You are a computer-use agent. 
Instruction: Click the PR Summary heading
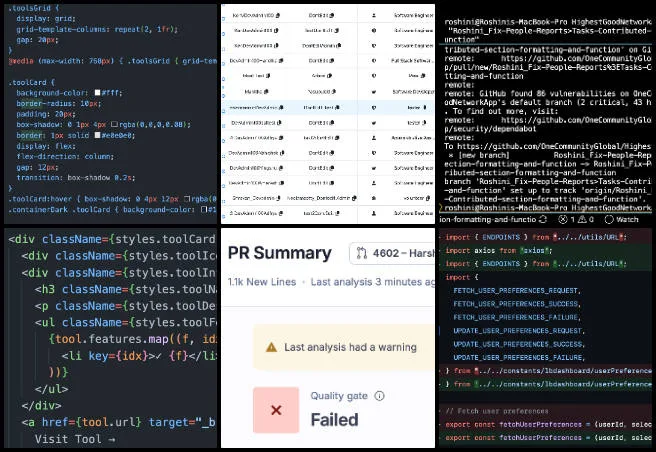(279, 253)
